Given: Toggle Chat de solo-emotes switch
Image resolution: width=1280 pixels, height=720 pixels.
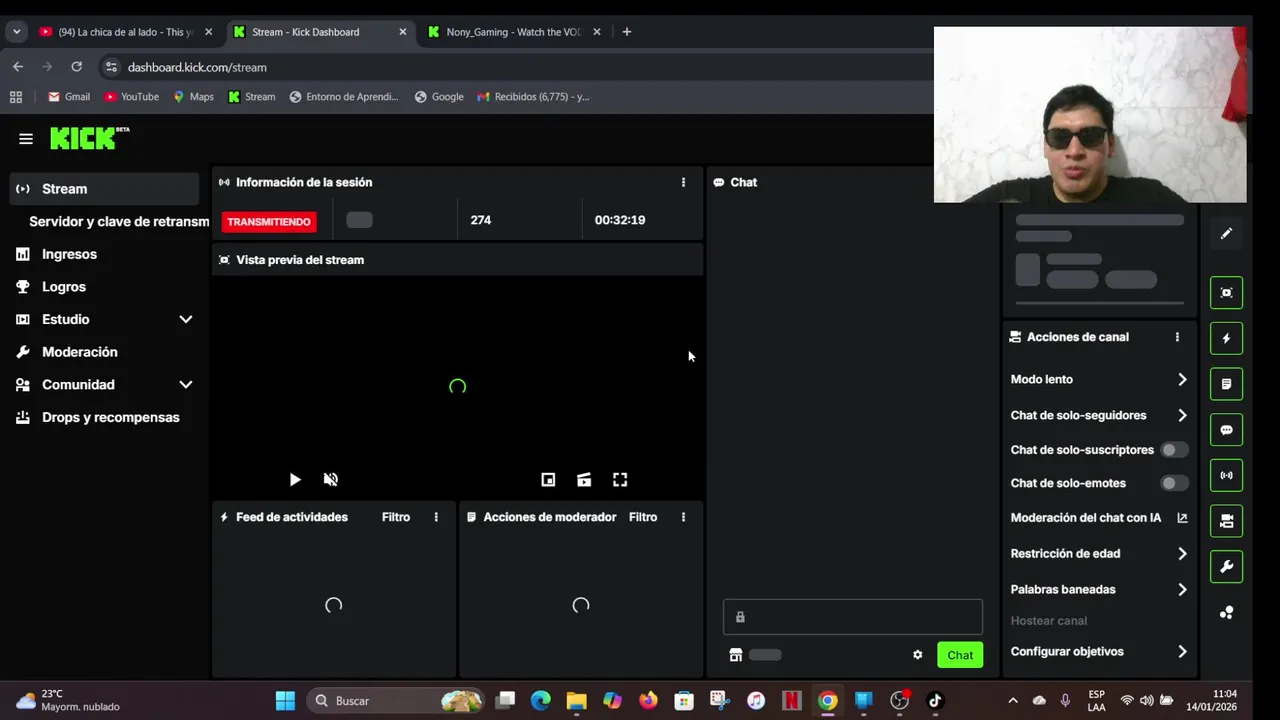Looking at the screenshot, I should pos(1174,483).
